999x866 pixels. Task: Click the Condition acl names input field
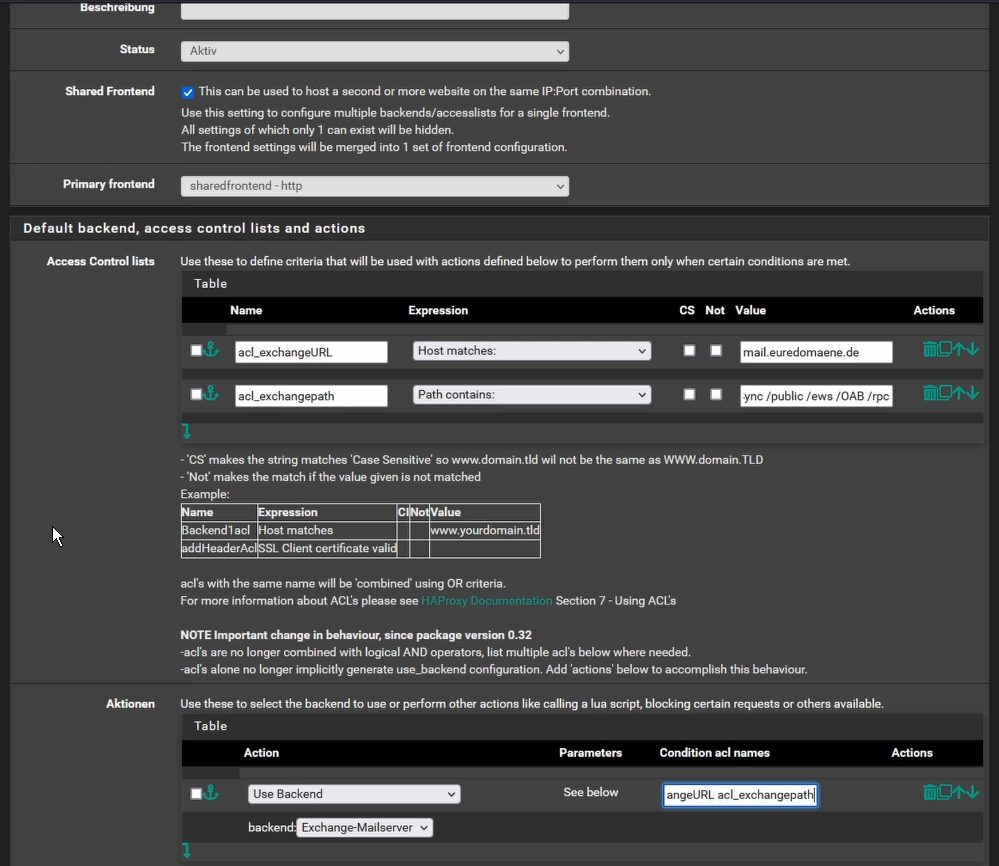pos(740,795)
